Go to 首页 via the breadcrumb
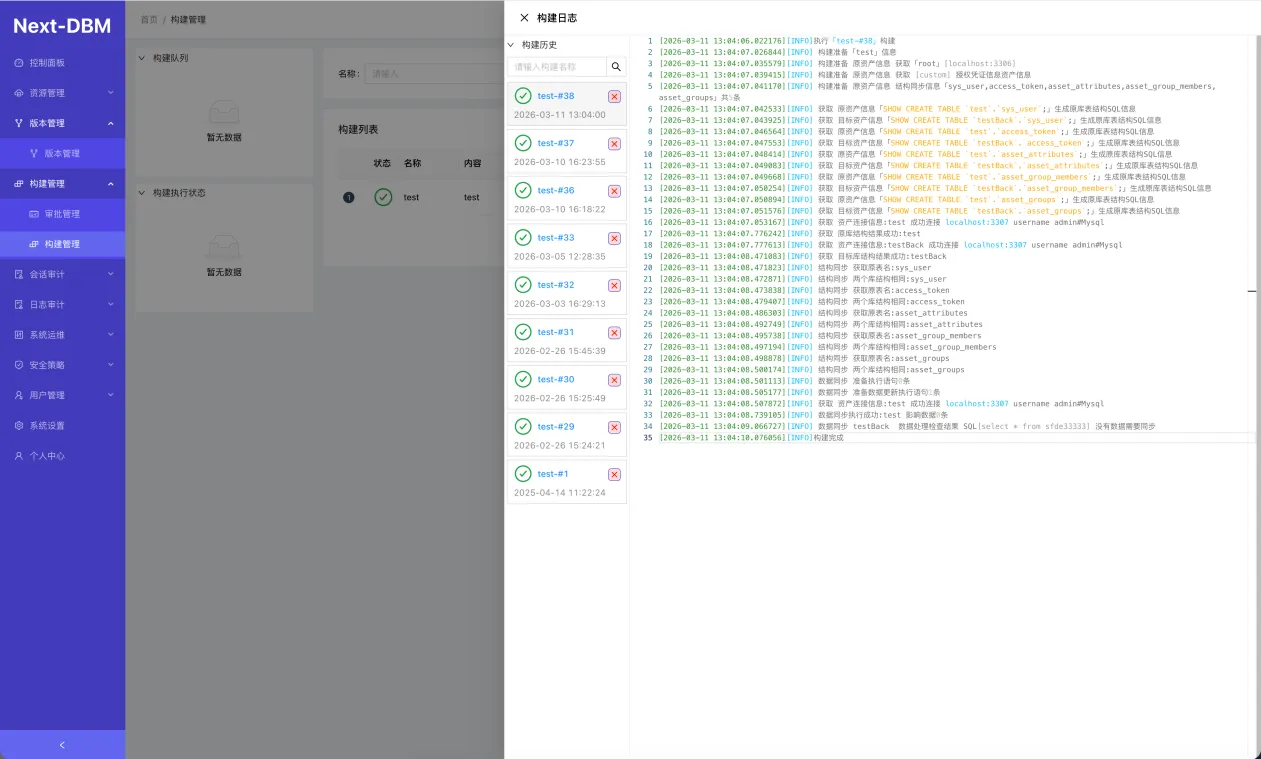The height and width of the screenshot is (759, 1261). (x=149, y=19)
